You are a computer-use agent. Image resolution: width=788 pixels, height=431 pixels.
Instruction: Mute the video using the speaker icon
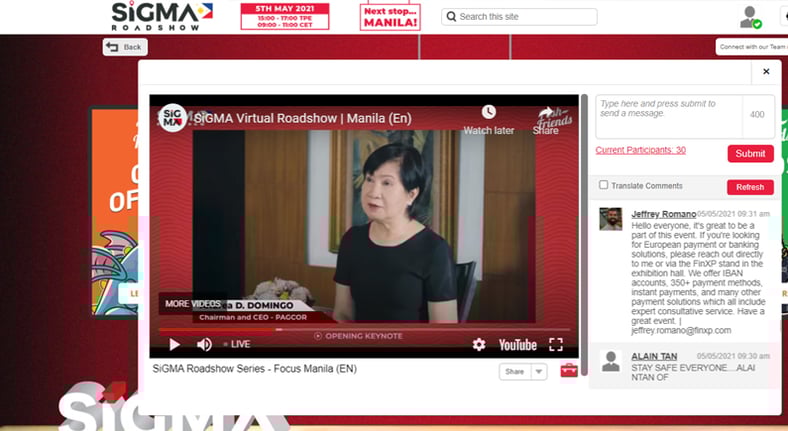click(204, 344)
